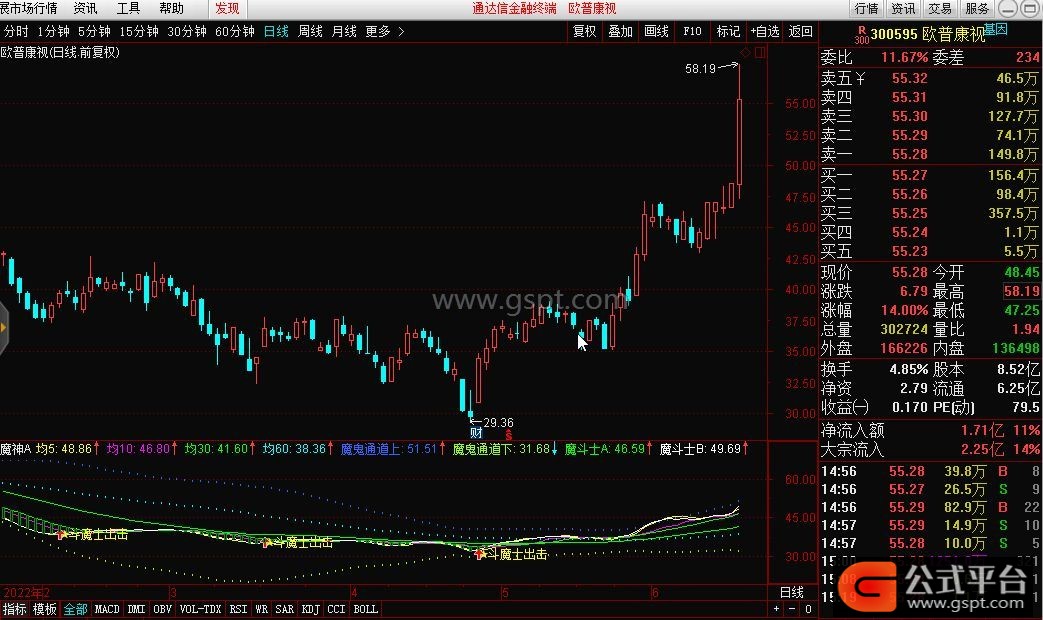Switch indicator to MACD
1043x620 pixels.
coord(107,609)
